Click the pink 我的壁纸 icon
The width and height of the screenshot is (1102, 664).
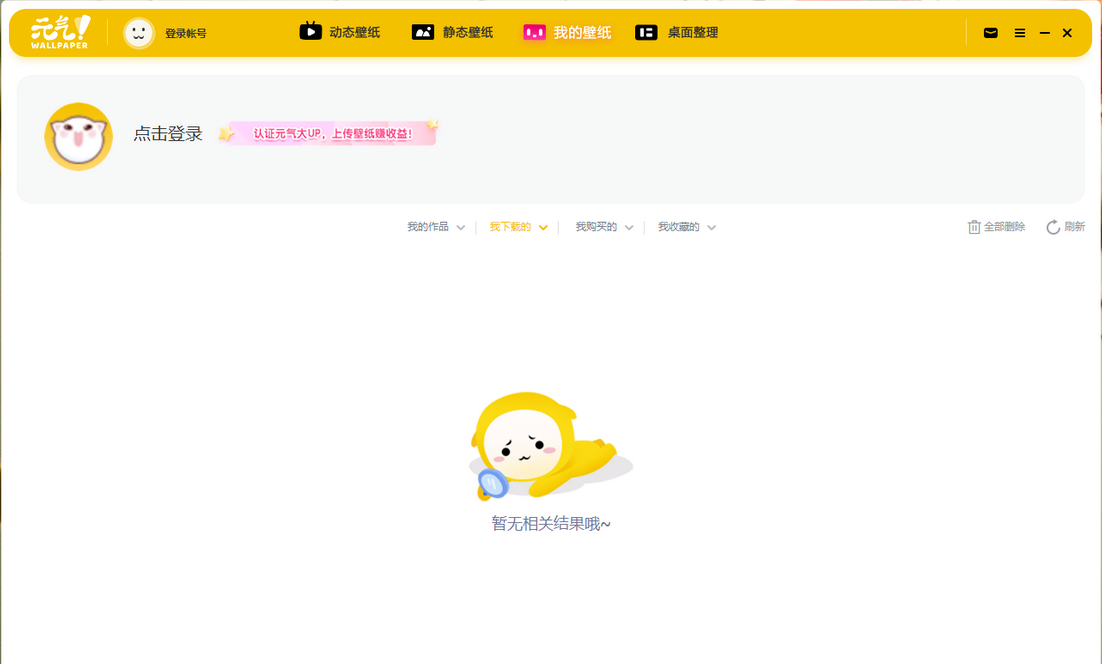click(x=534, y=32)
